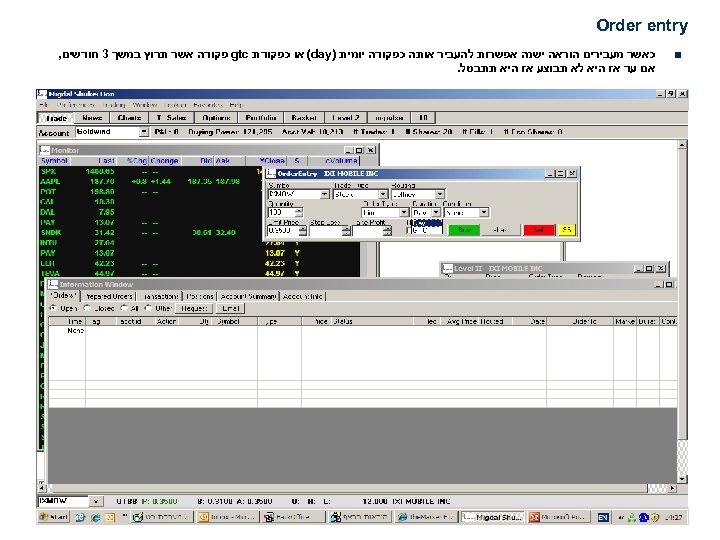The image size is (720, 540).
Task: Click the main window vertical scrollbar down arrow
Action: tap(682, 479)
